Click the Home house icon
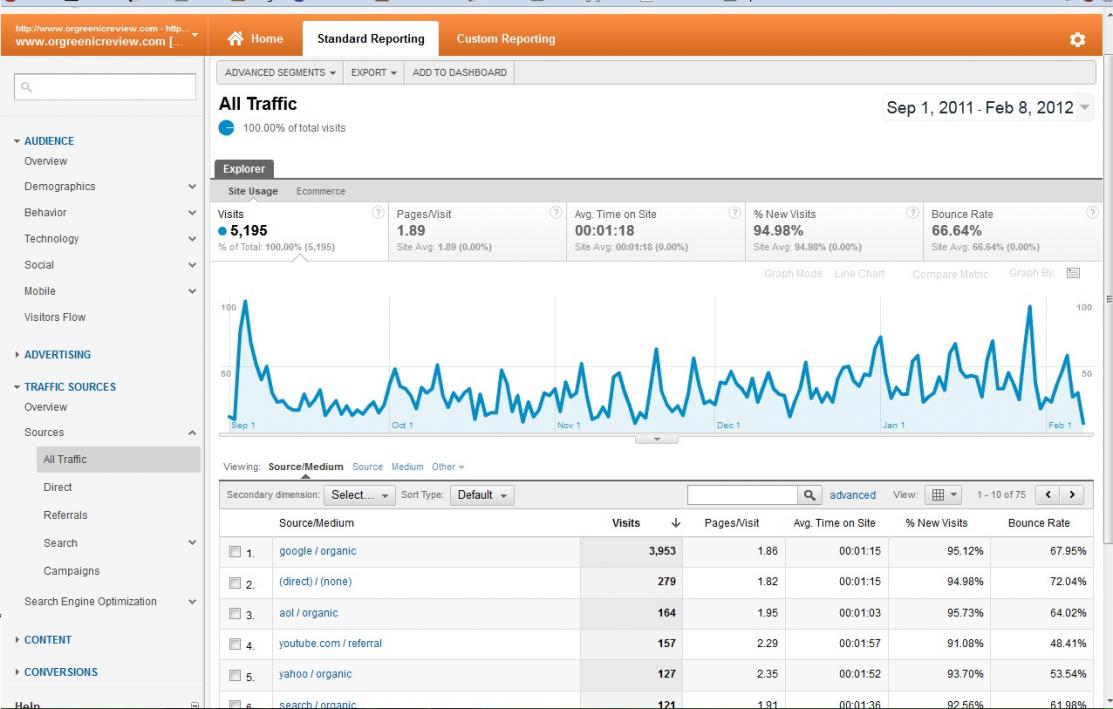Image resolution: width=1113 pixels, height=709 pixels. point(236,38)
